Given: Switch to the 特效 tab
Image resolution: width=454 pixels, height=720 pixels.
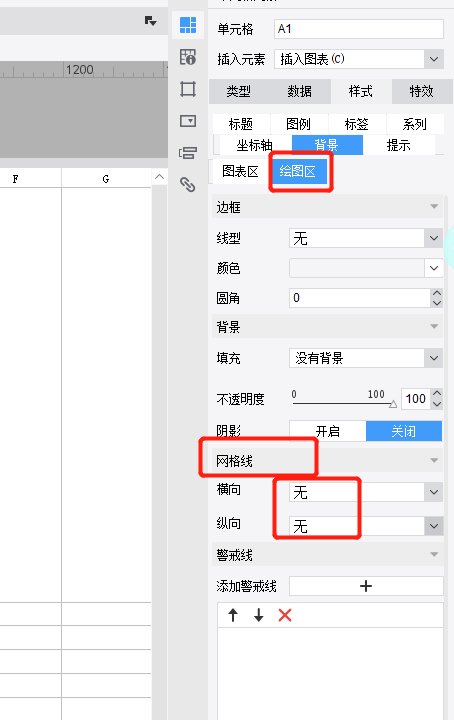Looking at the screenshot, I should click(421, 91).
